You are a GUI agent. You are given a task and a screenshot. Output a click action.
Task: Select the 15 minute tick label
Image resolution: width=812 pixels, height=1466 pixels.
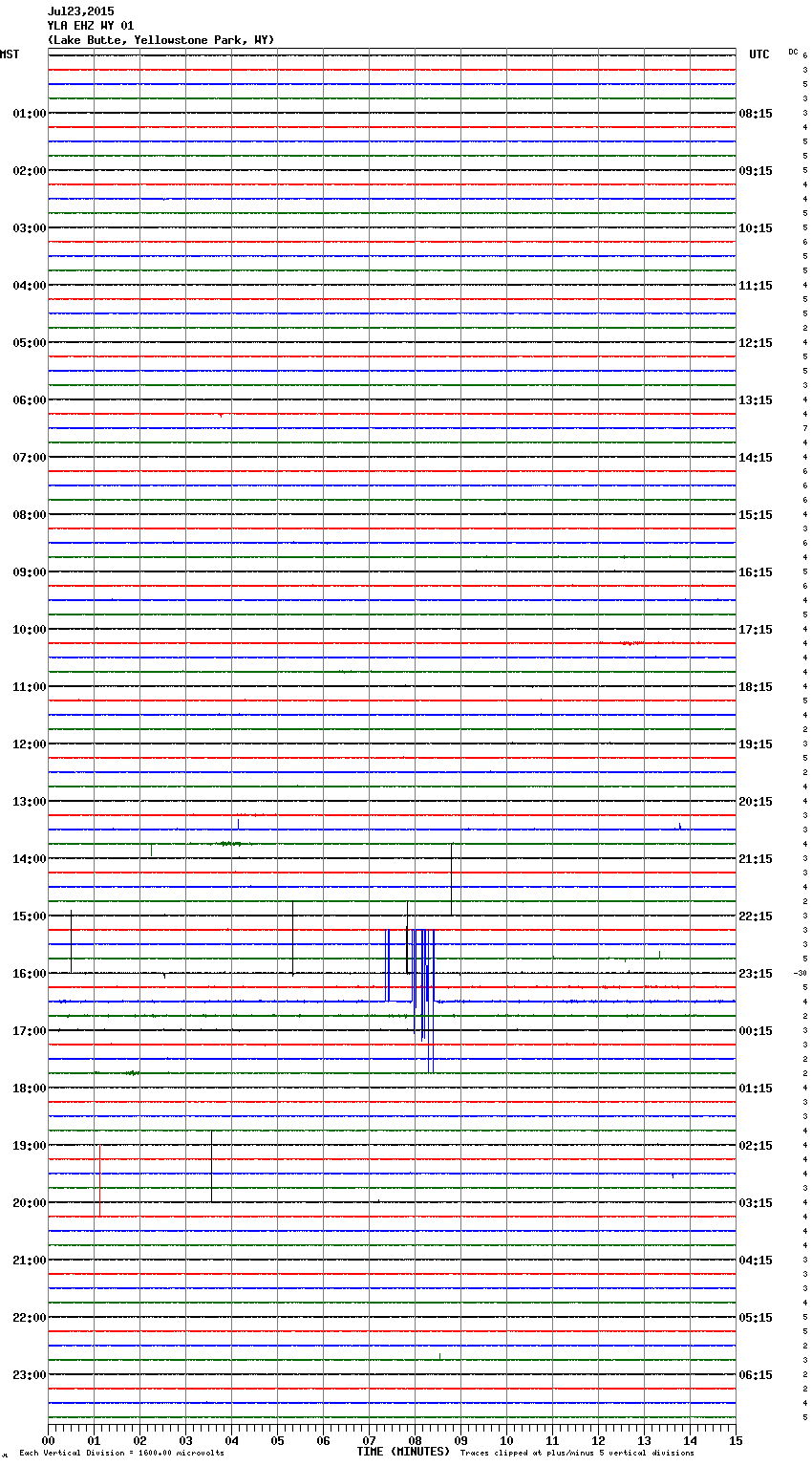[736, 1440]
